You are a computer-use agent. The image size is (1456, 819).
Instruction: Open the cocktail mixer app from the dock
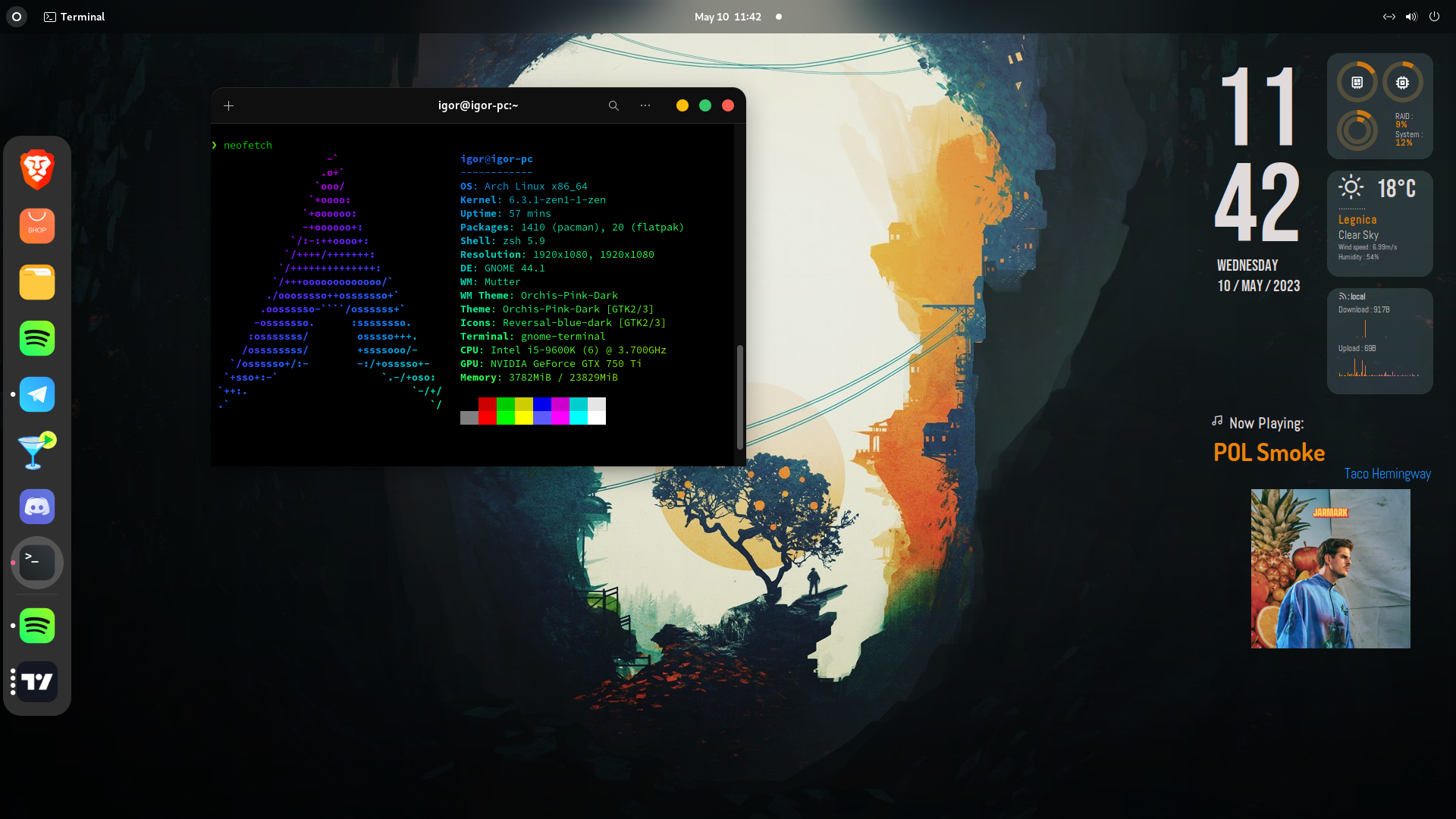coord(36,451)
